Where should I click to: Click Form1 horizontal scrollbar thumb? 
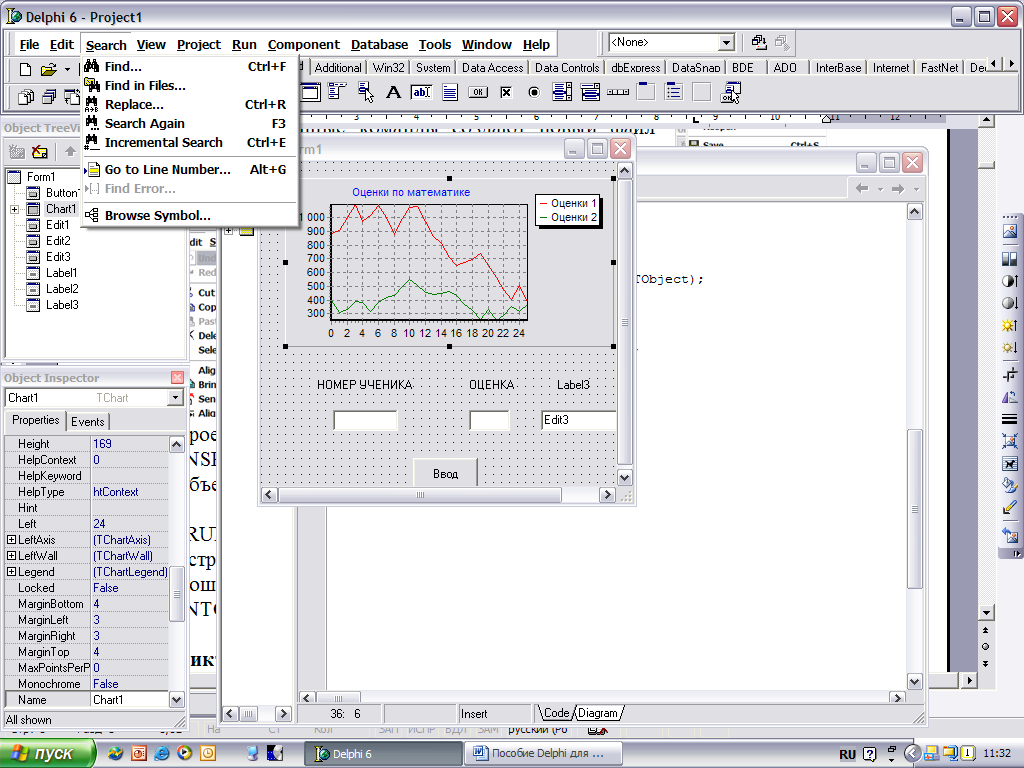(x=420, y=495)
